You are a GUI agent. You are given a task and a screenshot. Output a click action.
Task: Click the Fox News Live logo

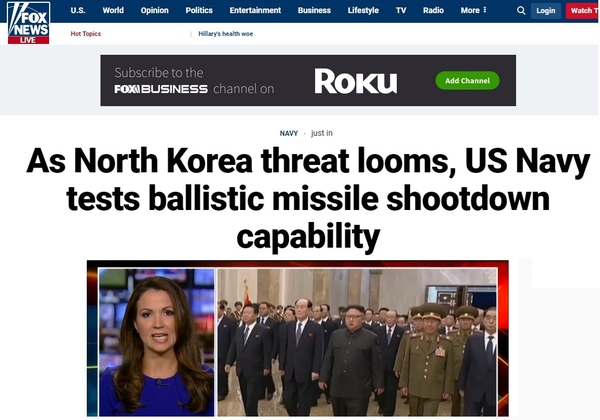coord(29,23)
